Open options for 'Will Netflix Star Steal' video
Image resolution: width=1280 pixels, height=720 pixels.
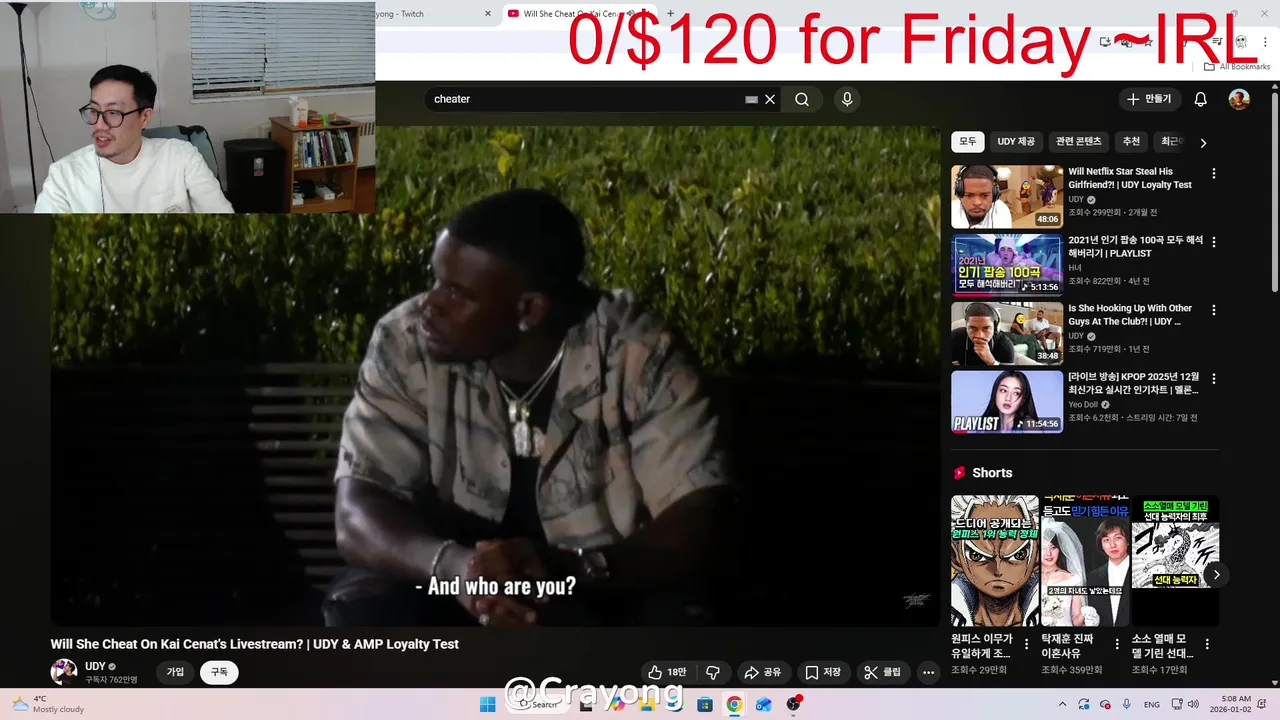point(1214,173)
